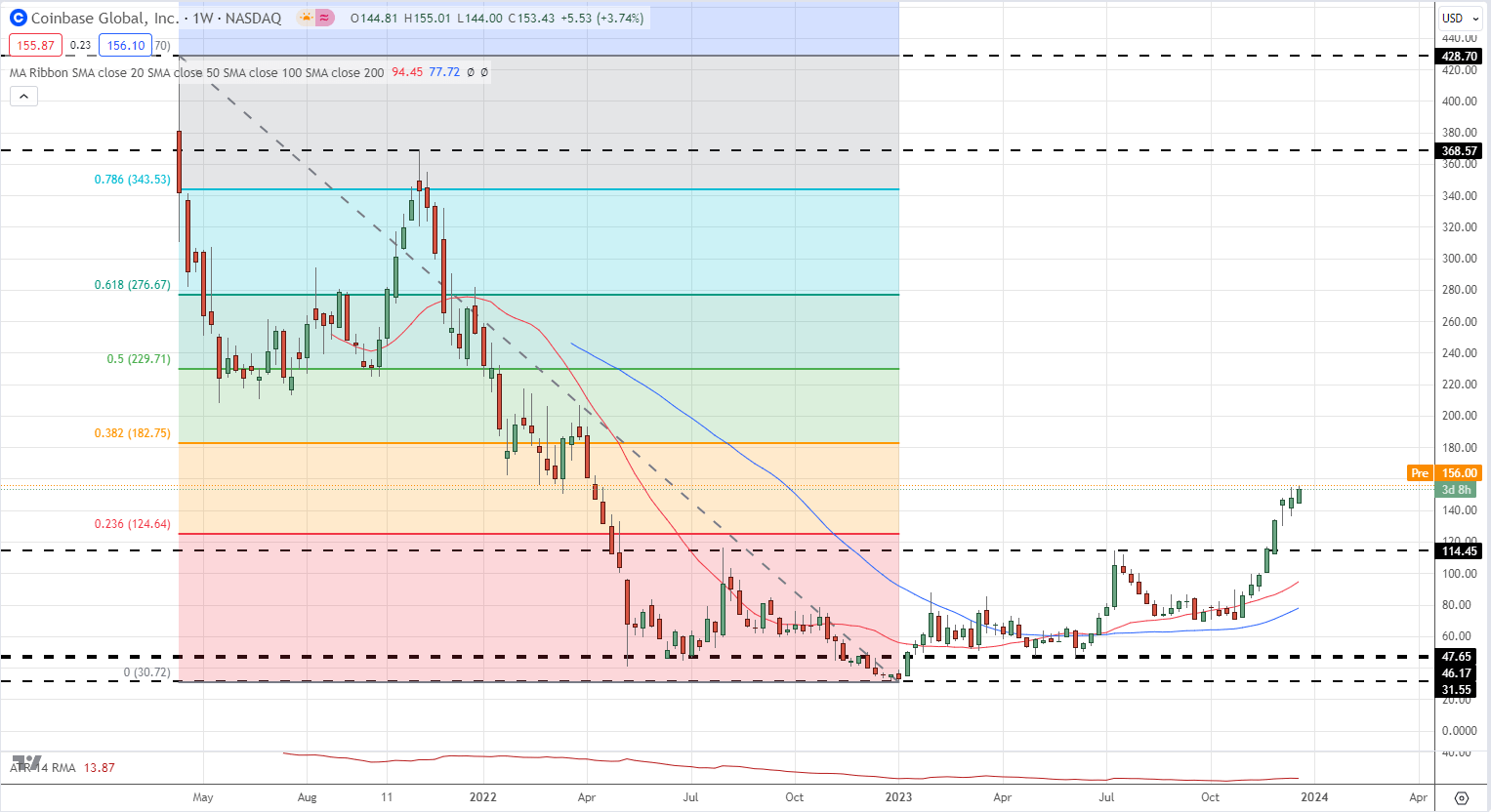
Task: Click the 1W timeframe in chart title
Action: [204, 18]
